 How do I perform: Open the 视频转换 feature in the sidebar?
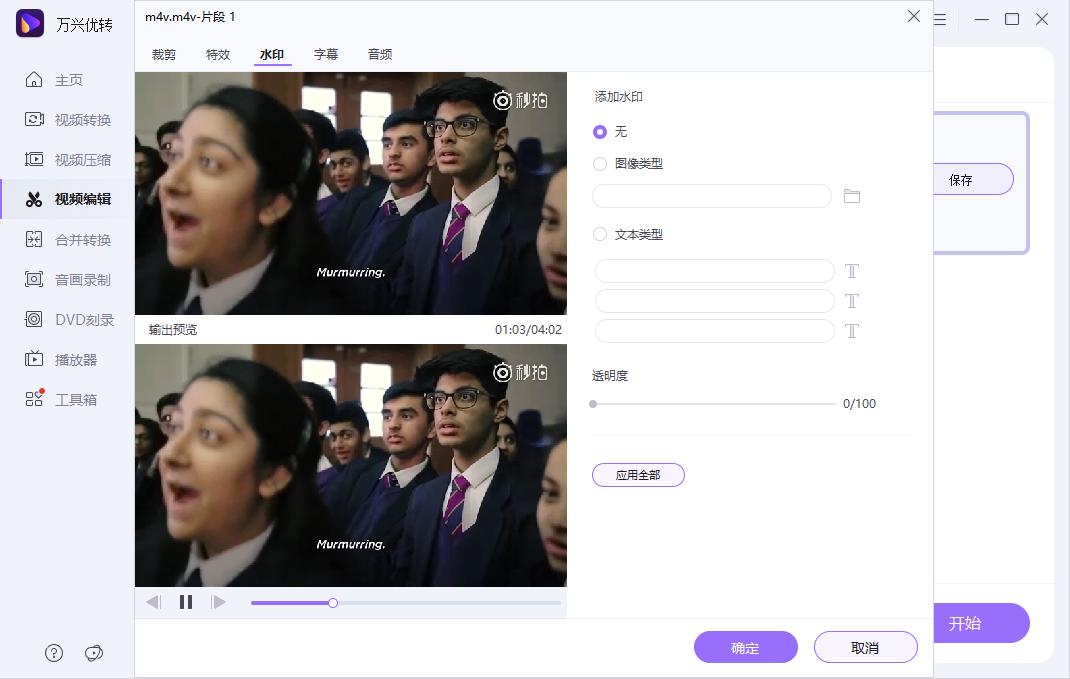tap(75, 119)
